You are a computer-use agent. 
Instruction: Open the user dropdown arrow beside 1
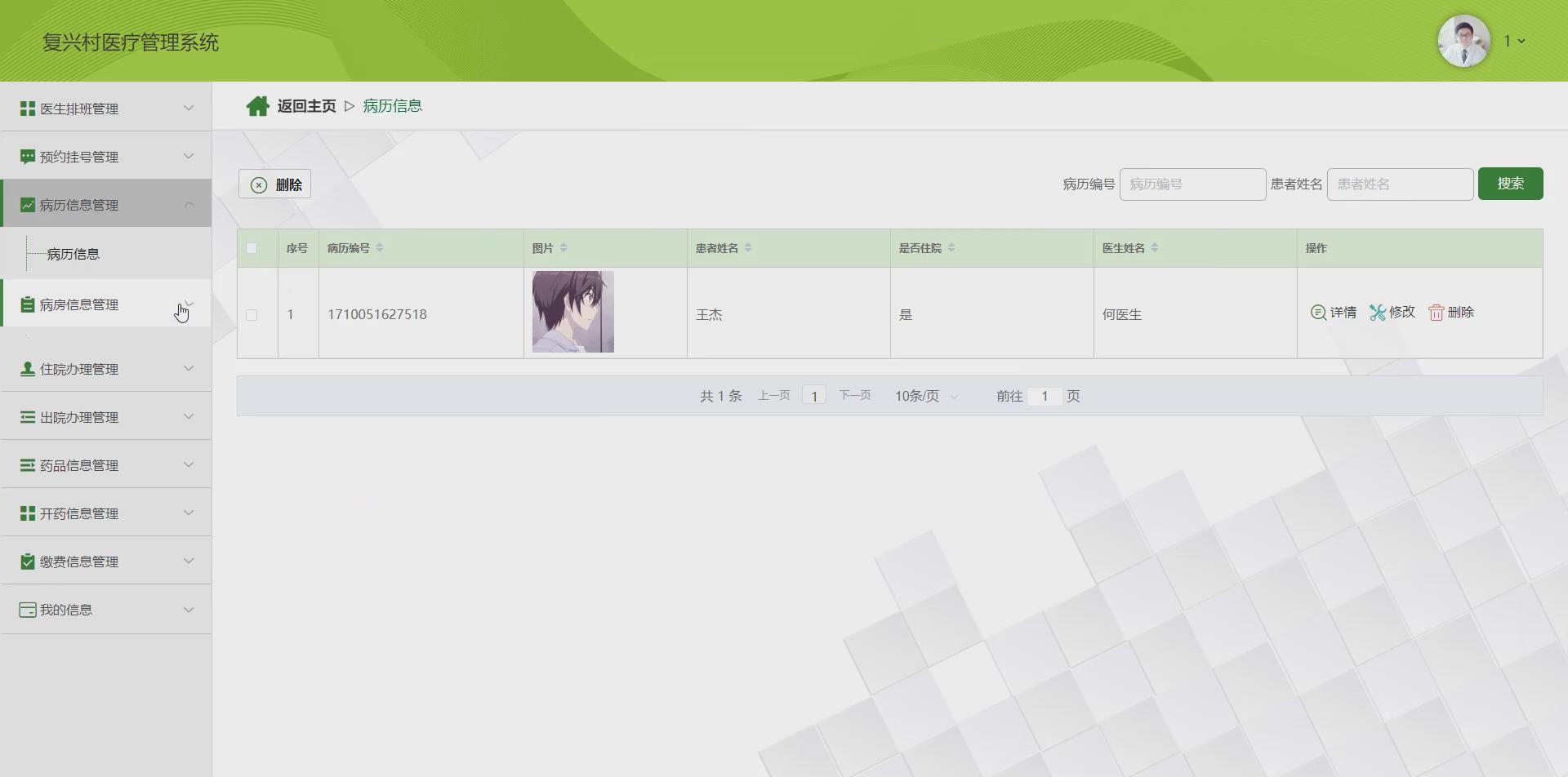tap(1521, 41)
